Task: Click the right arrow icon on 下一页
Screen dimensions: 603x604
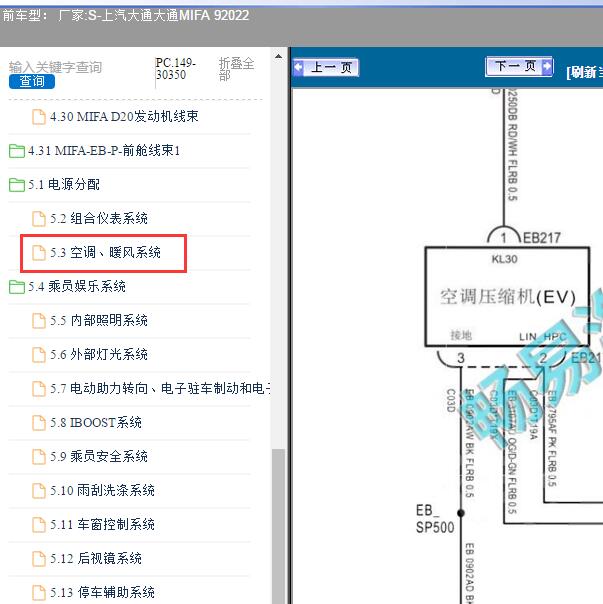Action: [x=546, y=66]
